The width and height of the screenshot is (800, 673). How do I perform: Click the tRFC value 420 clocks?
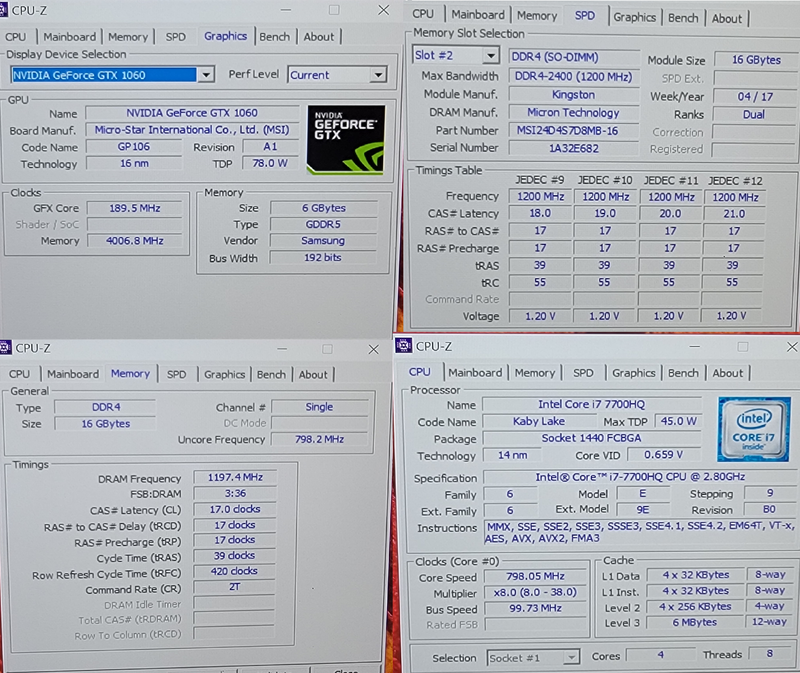(234, 571)
